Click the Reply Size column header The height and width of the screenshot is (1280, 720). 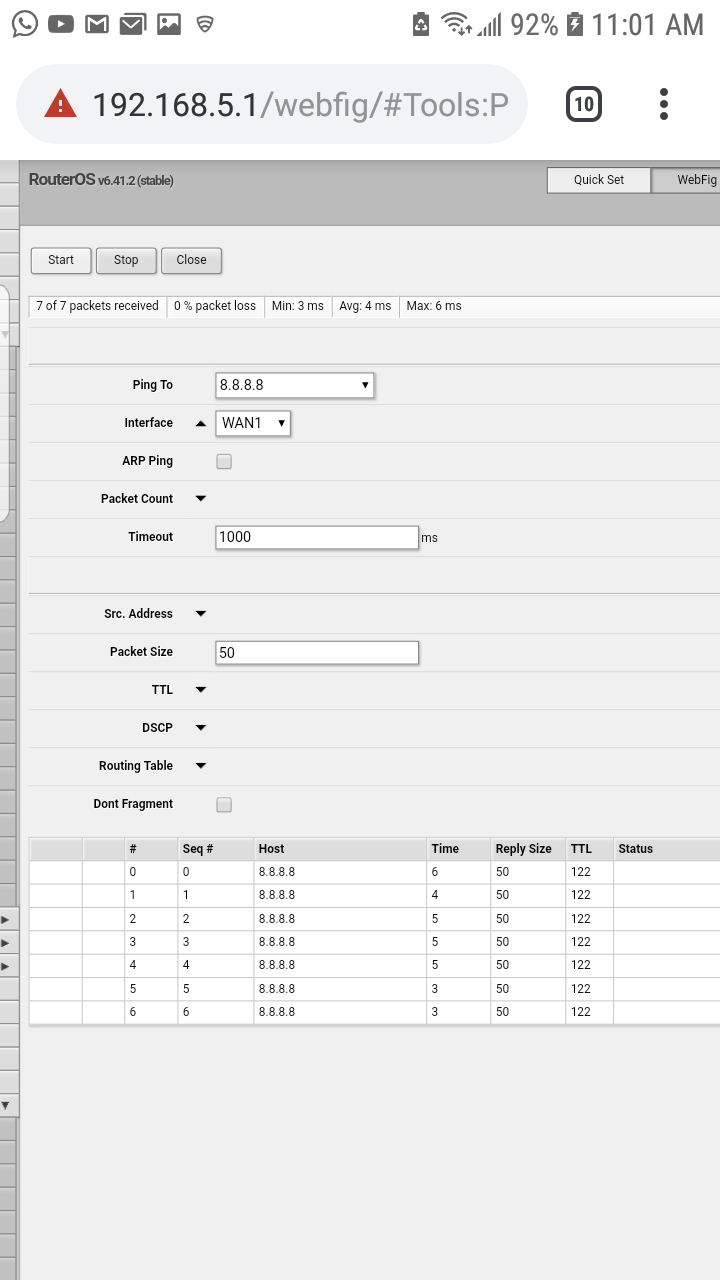point(528,849)
